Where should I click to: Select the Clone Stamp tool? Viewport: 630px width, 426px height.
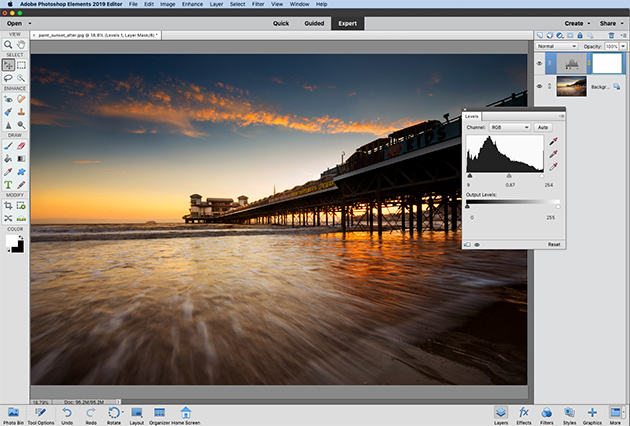coord(21,112)
